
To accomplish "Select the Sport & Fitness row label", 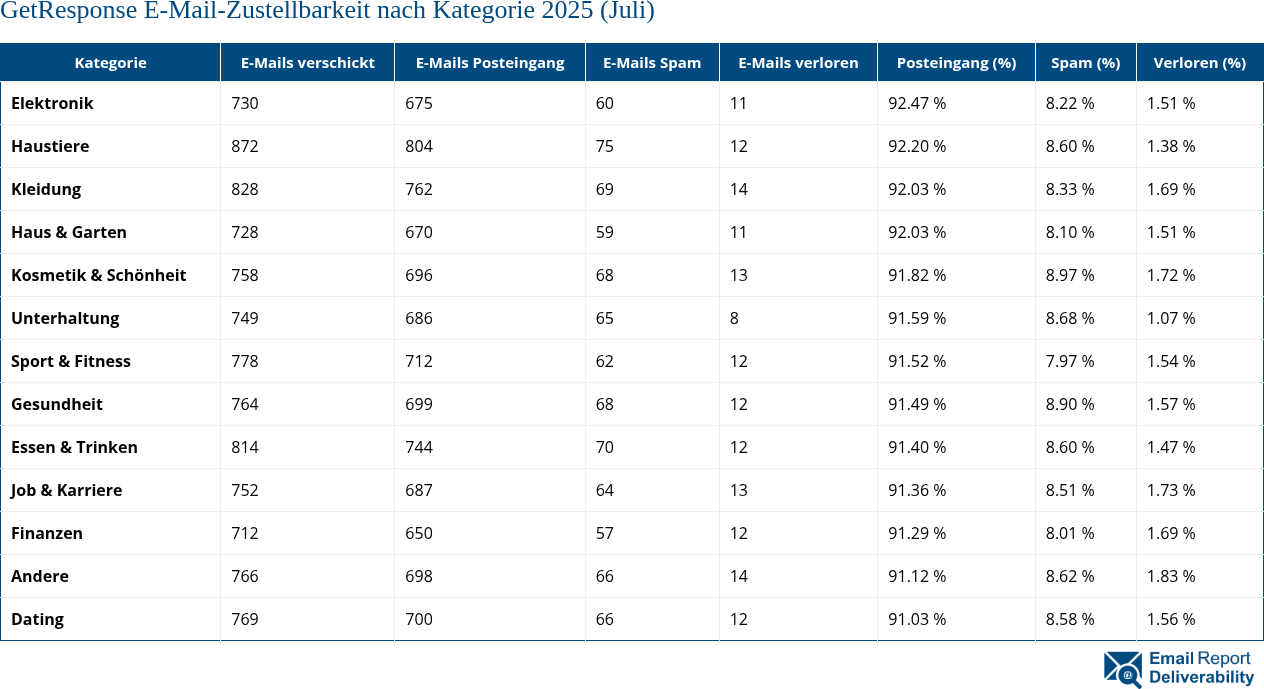I will click(71, 361).
